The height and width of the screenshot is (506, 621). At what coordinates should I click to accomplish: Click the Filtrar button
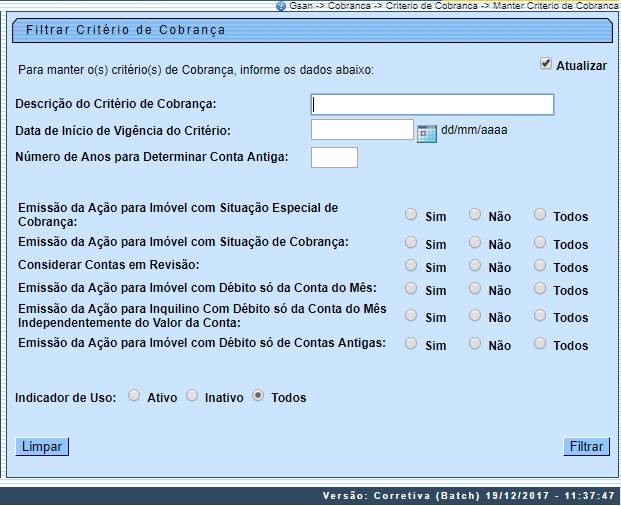[x=586, y=447]
